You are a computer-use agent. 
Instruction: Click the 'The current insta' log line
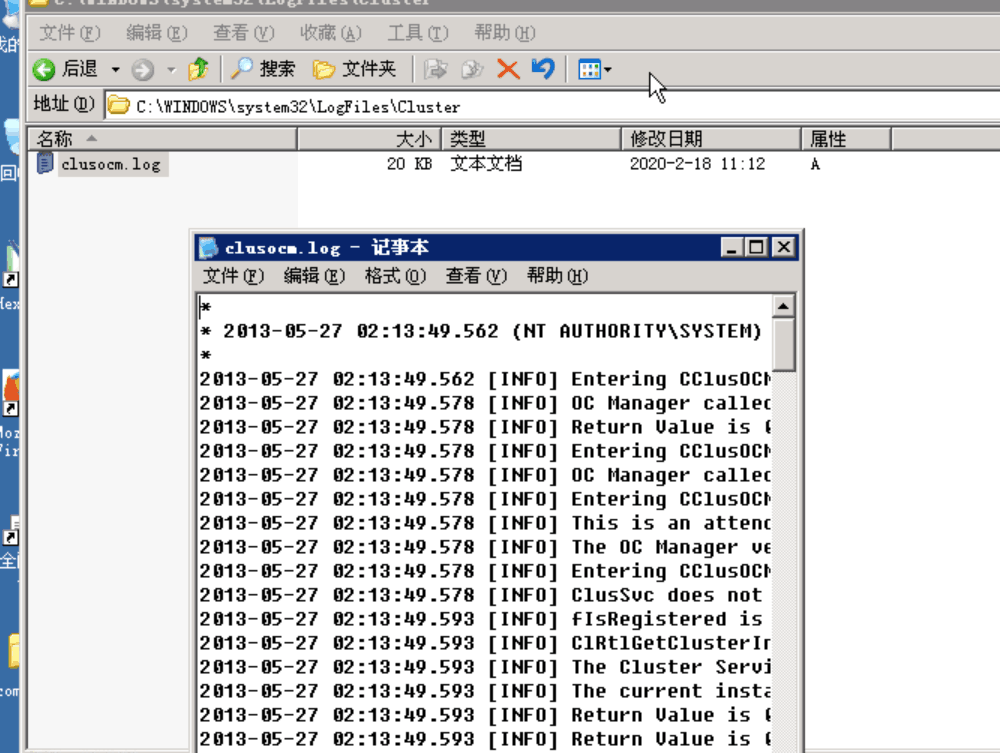(485, 691)
